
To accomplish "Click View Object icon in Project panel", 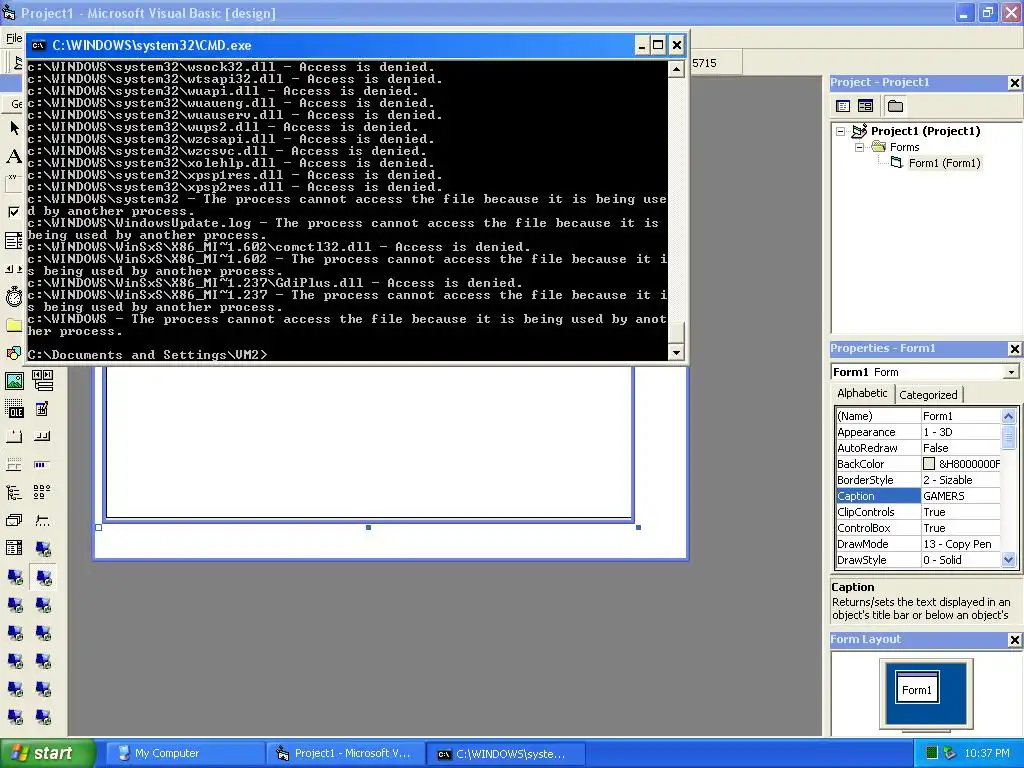I will pos(865,106).
